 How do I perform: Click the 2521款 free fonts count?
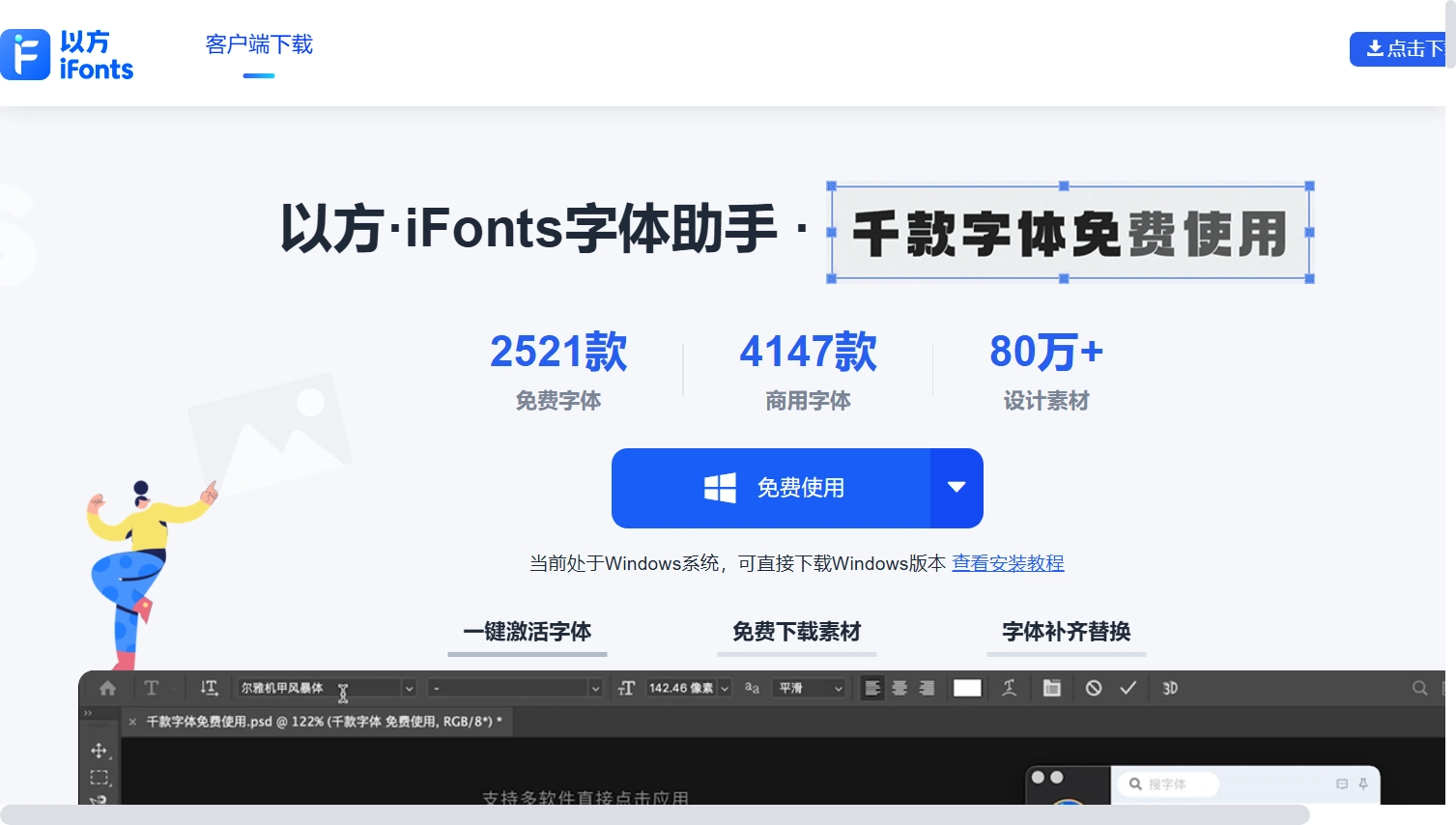[x=558, y=351]
